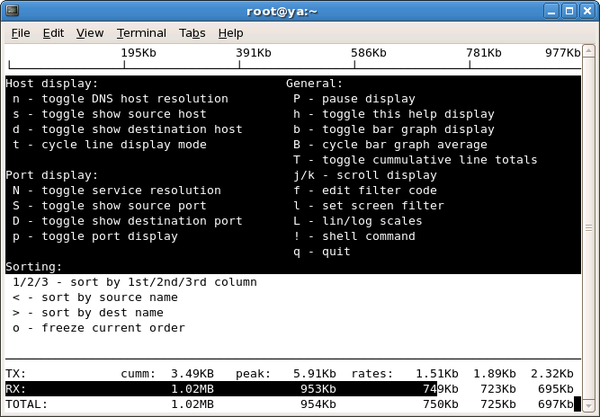Click the terminal window icon in title bar
600x417 pixels.
(x=12, y=10)
